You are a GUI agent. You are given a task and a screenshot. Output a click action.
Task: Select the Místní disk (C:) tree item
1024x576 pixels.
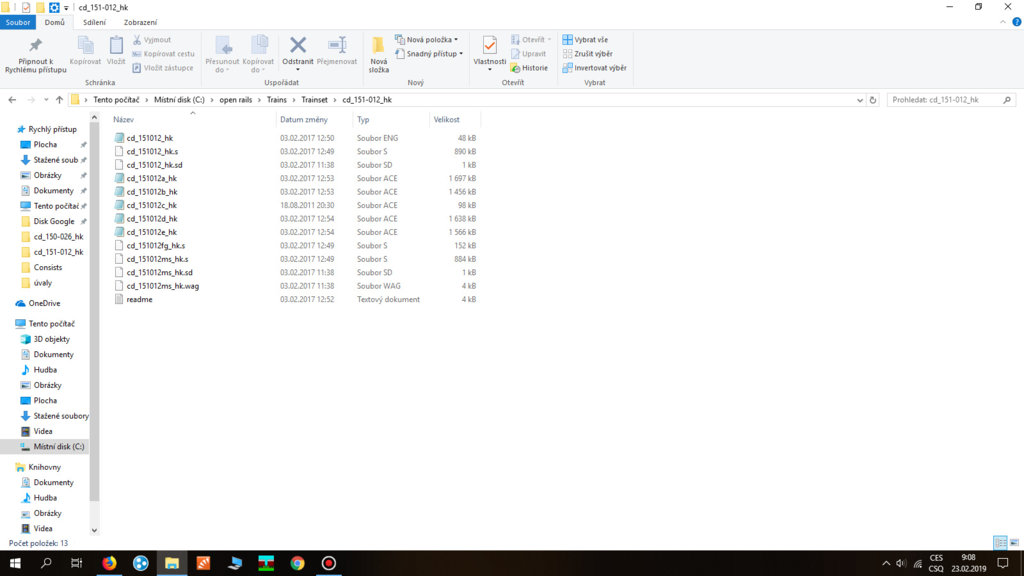(58, 446)
